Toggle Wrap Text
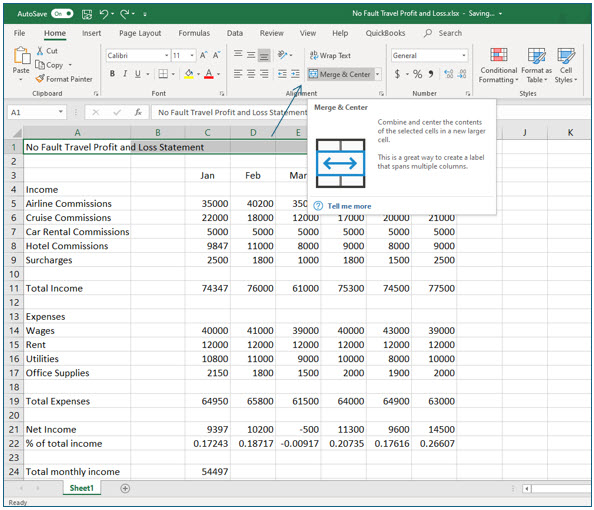The image size is (594, 510). [x=330, y=55]
